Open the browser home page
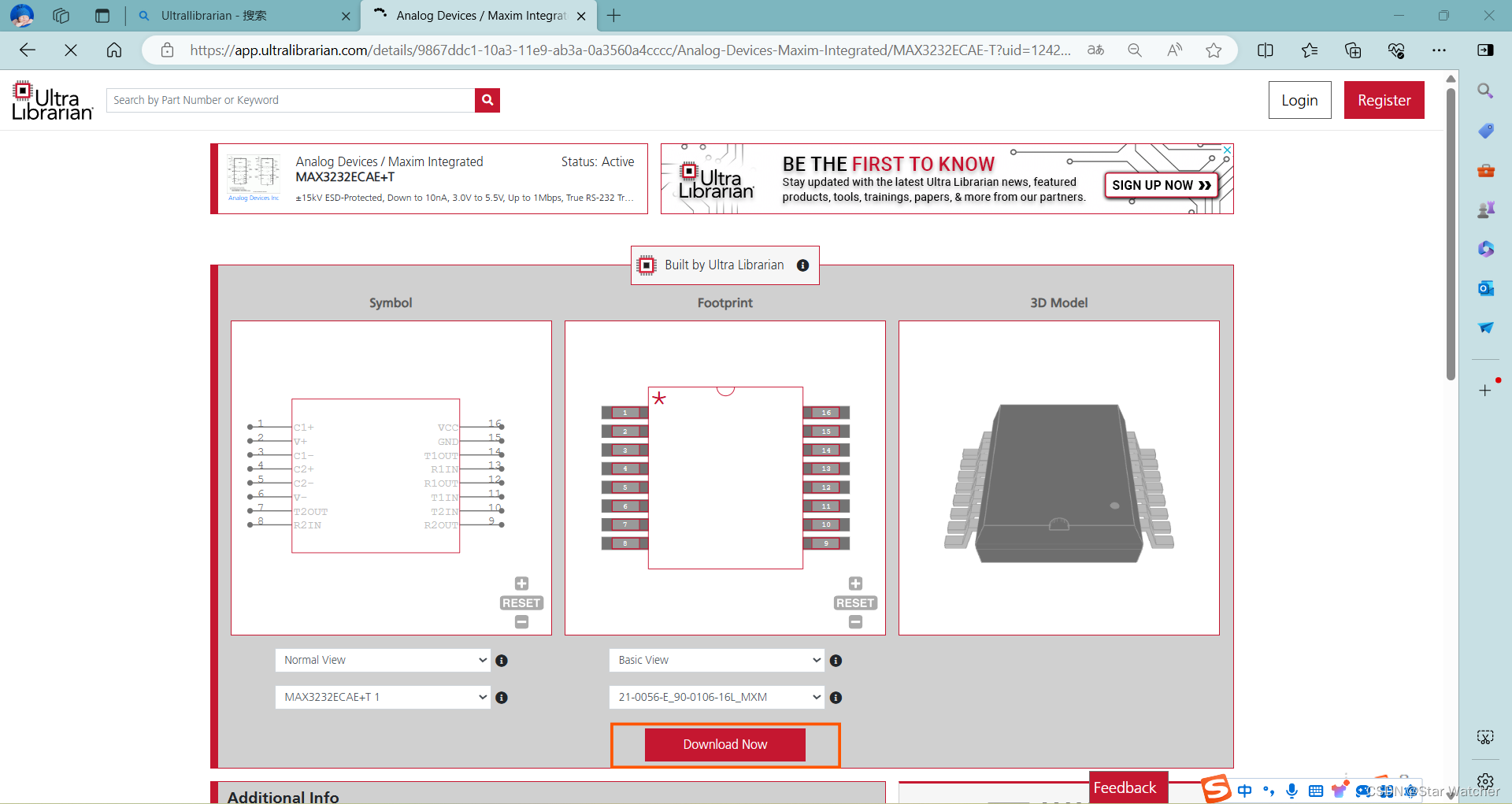The height and width of the screenshot is (804, 1512). point(114,50)
